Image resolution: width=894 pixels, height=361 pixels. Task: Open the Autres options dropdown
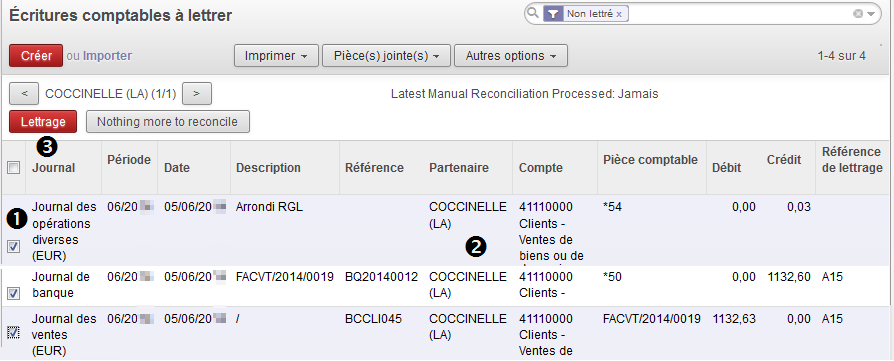click(511, 56)
